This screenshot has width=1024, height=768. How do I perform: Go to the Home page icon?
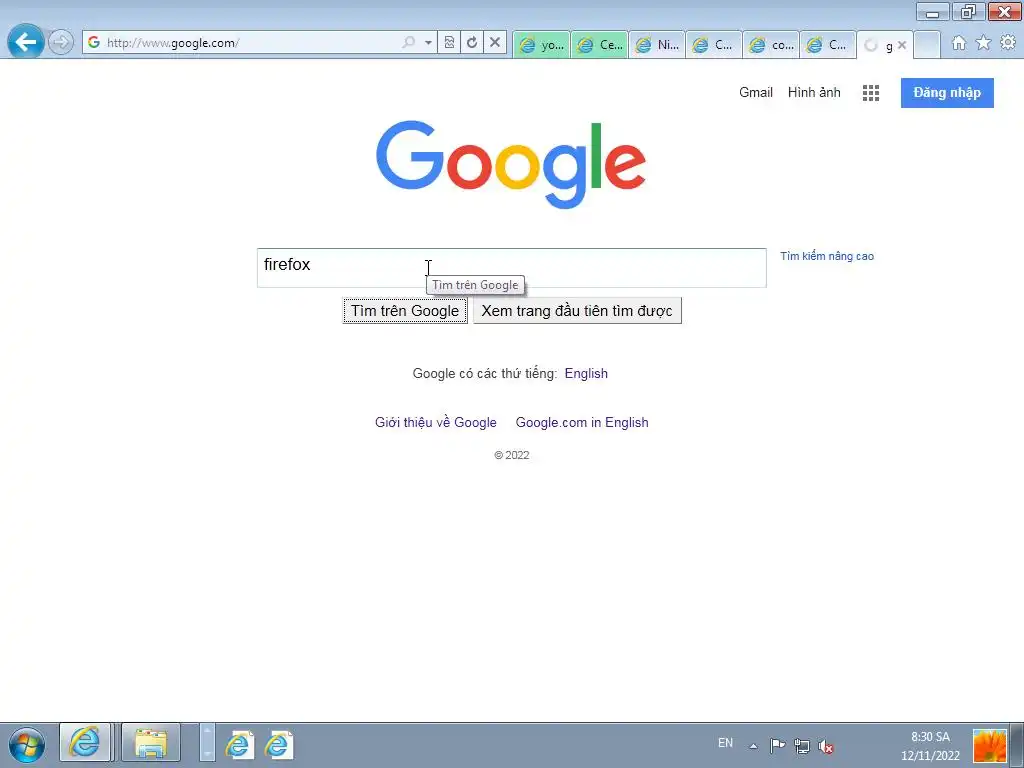(959, 42)
